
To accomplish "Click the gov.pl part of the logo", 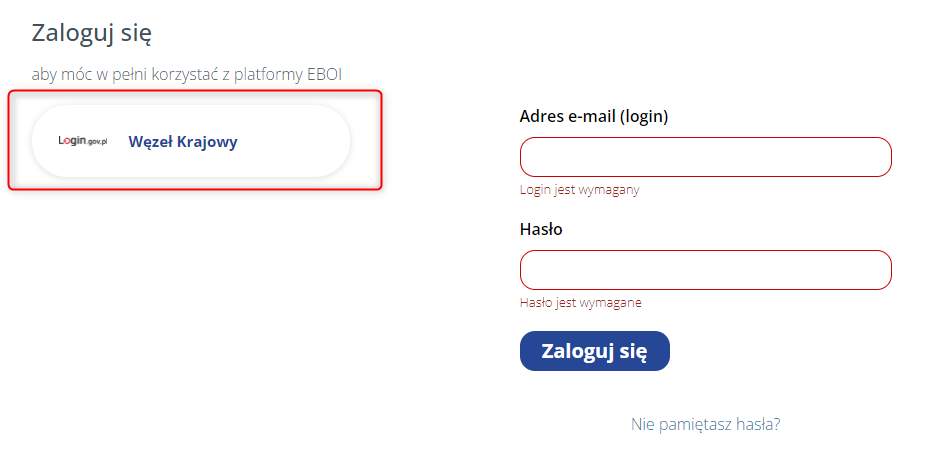I will 97,143.
